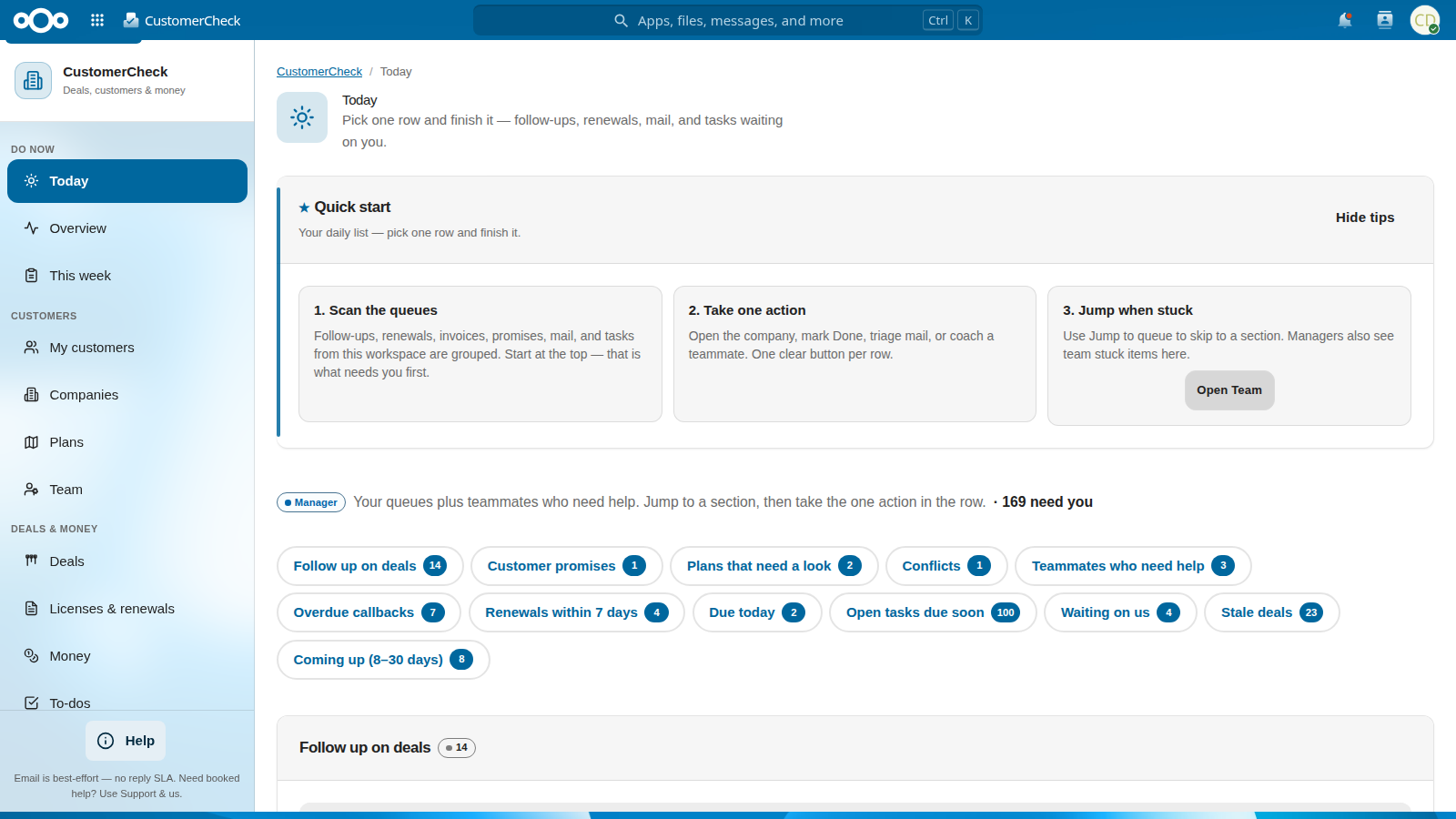The image size is (1456, 819).
Task: Click the Nextcloud logo icon
Action: pyautogui.click(x=41, y=20)
